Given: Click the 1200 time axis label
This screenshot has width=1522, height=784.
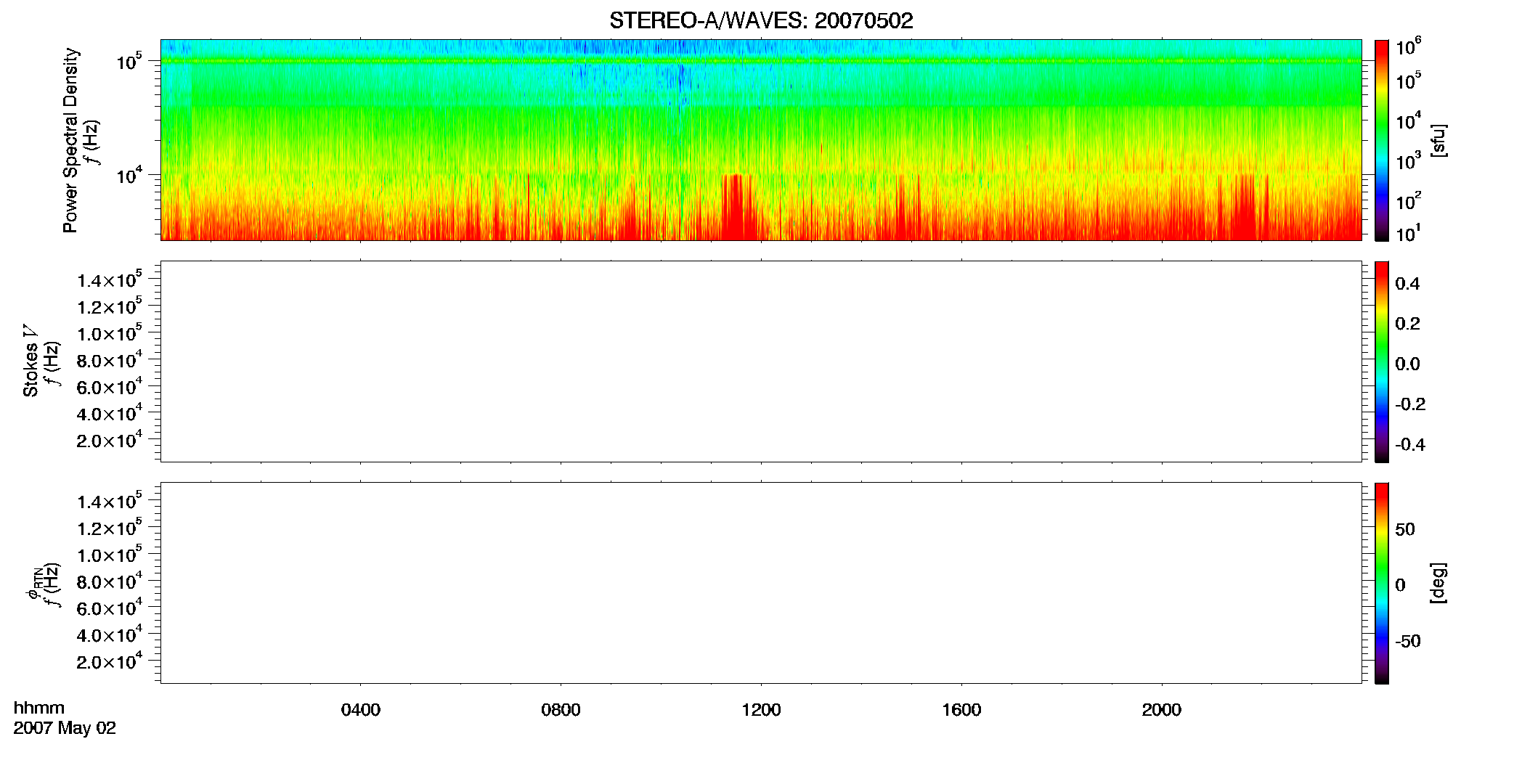Looking at the screenshot, I should [761, 710].
